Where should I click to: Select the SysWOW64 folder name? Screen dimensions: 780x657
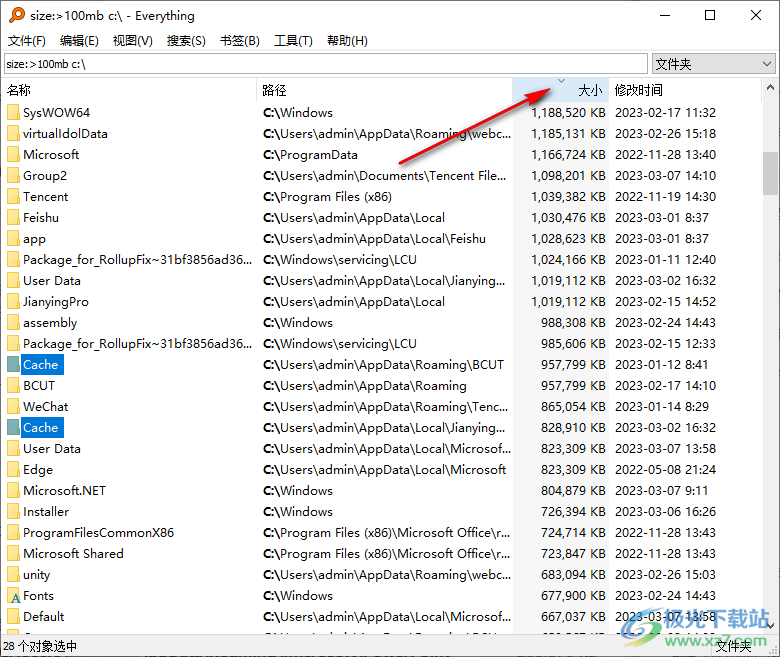pyautogui.click(x=56, y=112)
